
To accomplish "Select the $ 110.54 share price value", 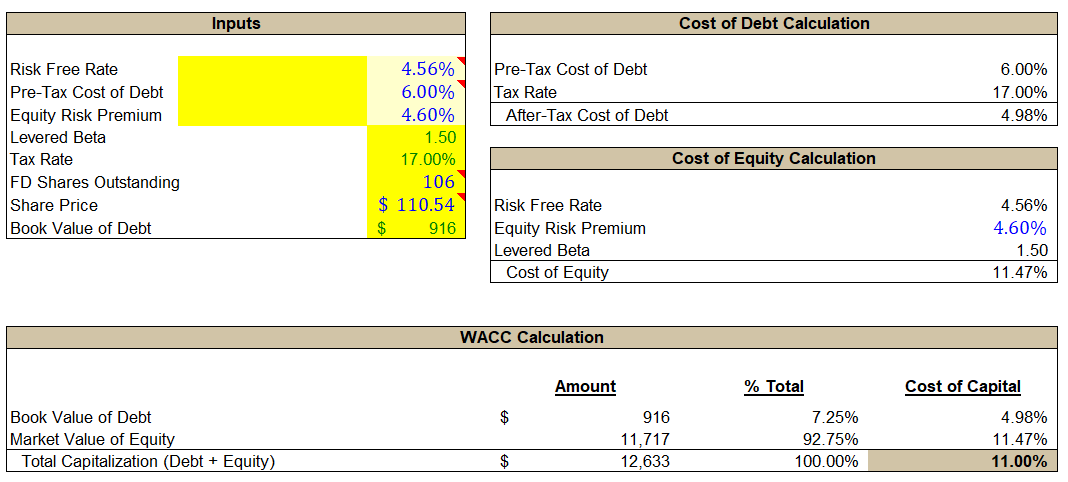I will pos(416,204).
